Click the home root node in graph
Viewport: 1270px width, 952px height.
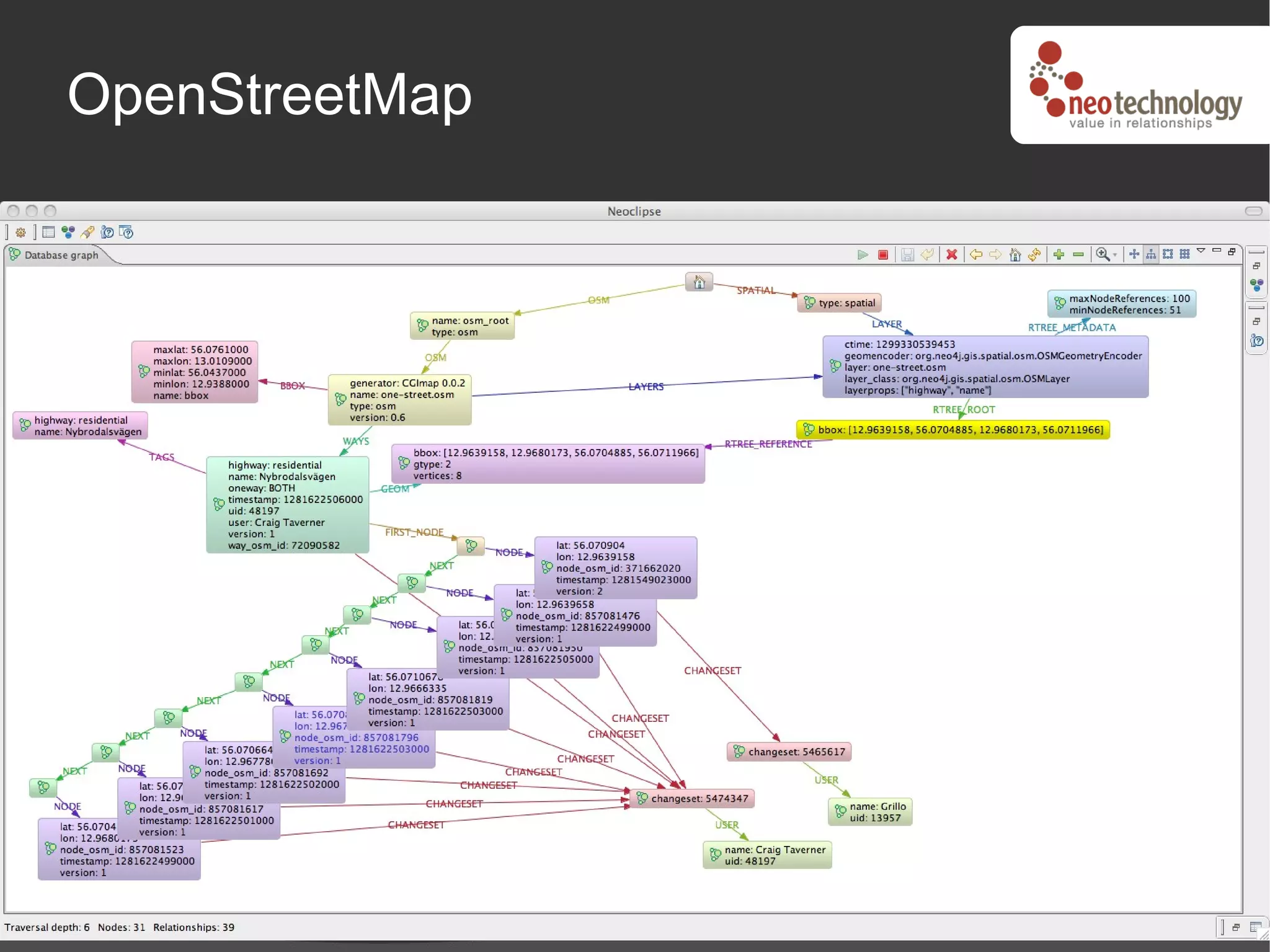tap(699, 282)
